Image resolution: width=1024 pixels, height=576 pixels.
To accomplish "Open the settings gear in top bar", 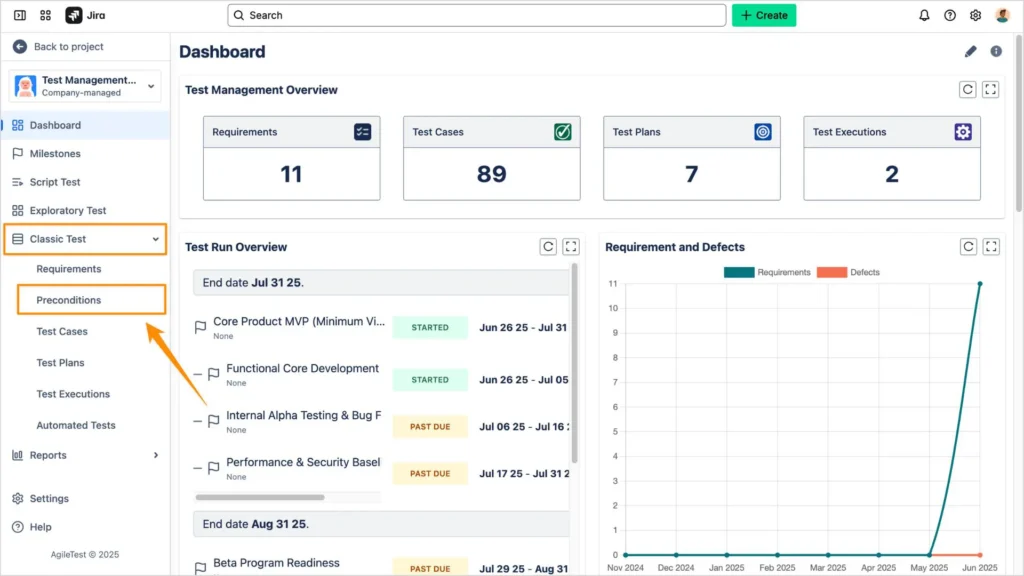I will (x=976, y=15).
